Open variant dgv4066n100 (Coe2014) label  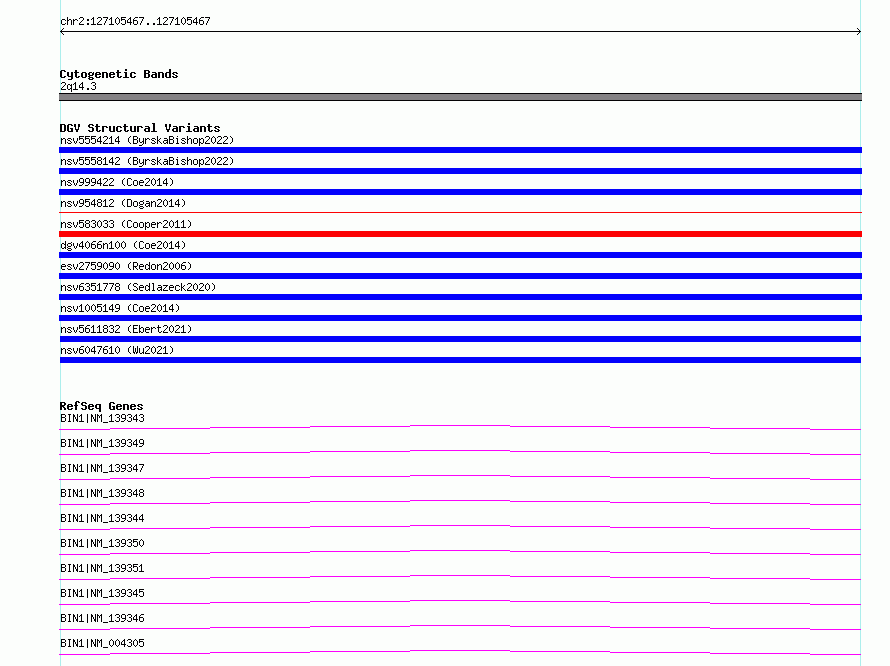point(123,245)
